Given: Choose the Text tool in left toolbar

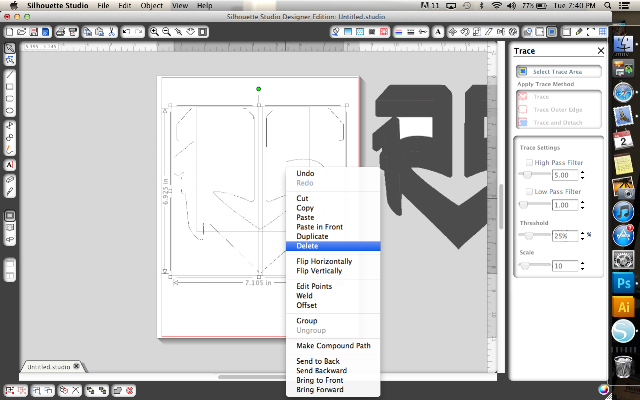Looking at the screenshot, I should [10, 164].
